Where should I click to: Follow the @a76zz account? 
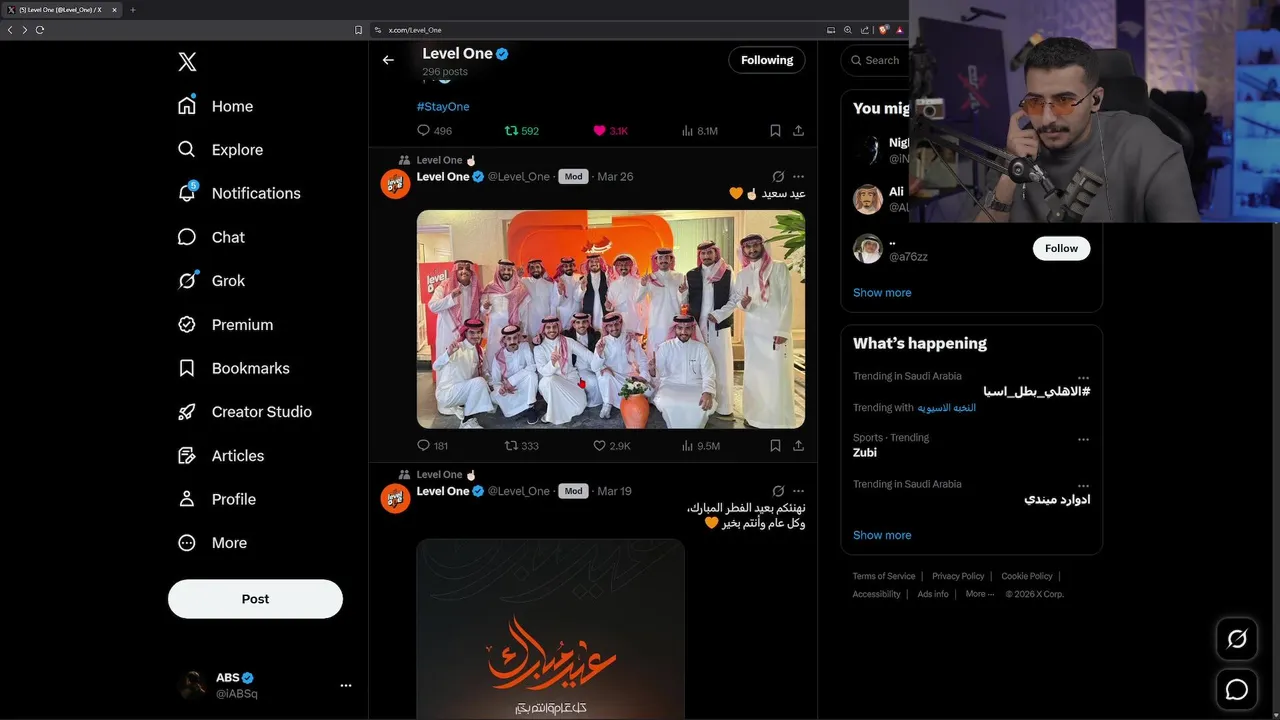click(x=1061, y=248)
